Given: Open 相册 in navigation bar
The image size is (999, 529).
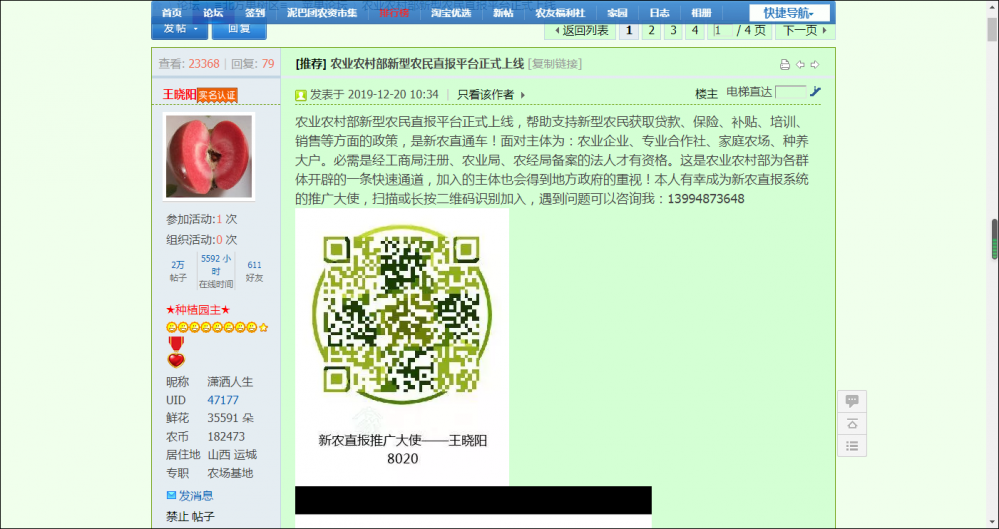Looking at the screenshot, I should [701, 13].
